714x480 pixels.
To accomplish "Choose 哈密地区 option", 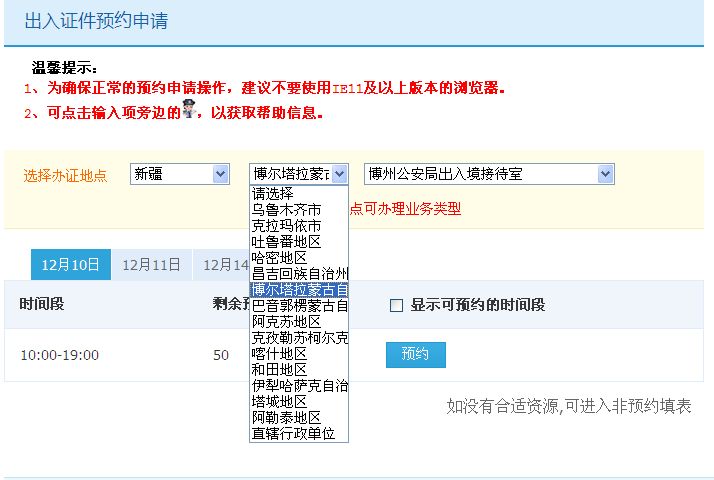I will click(x=279, y=258).
